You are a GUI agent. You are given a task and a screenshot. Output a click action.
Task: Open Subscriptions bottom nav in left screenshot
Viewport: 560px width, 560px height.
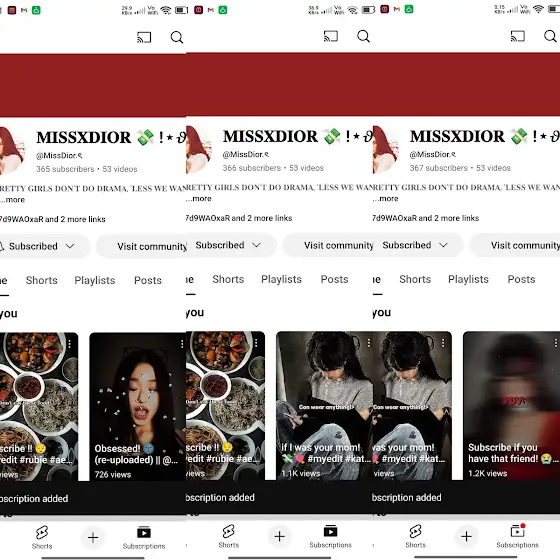coord(144,537)
